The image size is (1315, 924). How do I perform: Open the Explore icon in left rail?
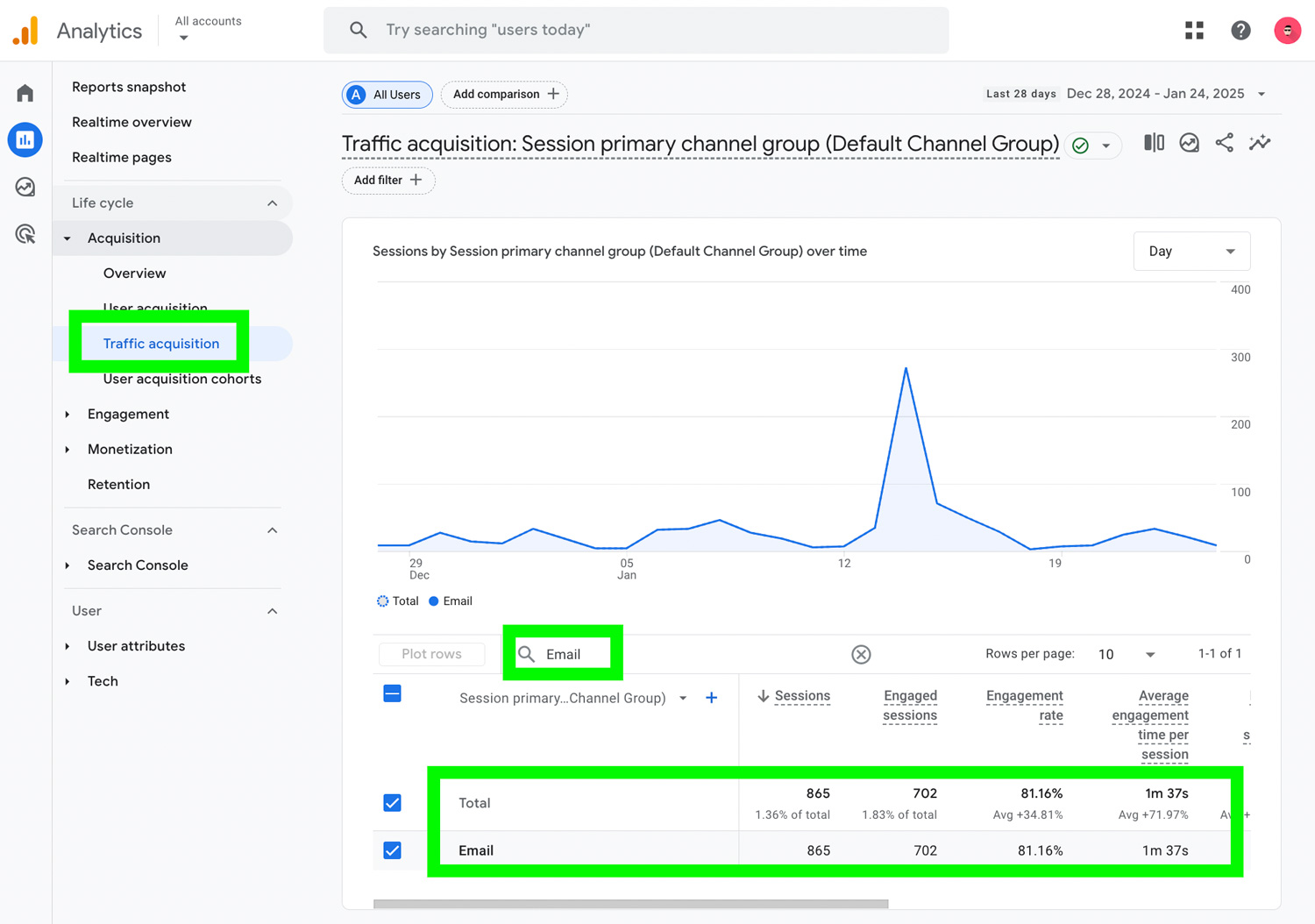[25, 187]
